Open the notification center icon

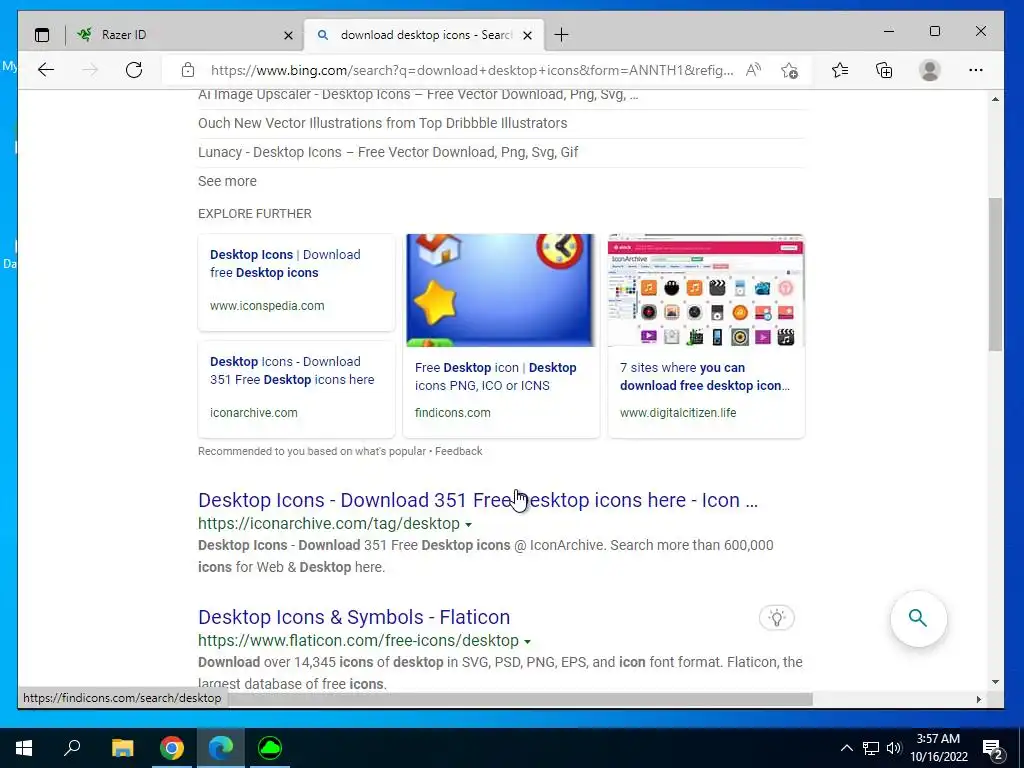click(x=993, y=749)
